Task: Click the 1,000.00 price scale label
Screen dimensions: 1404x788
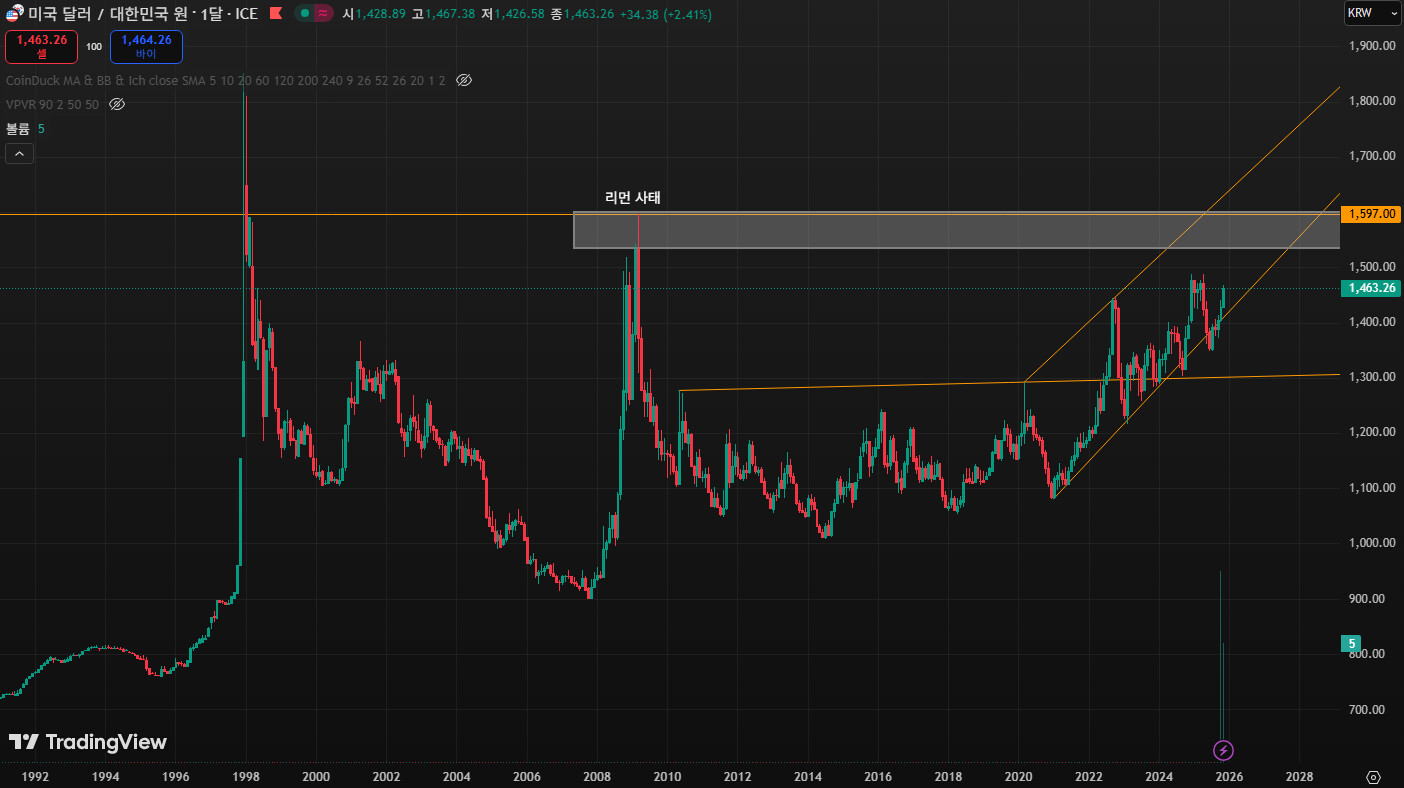Action: click(1371, 543)
